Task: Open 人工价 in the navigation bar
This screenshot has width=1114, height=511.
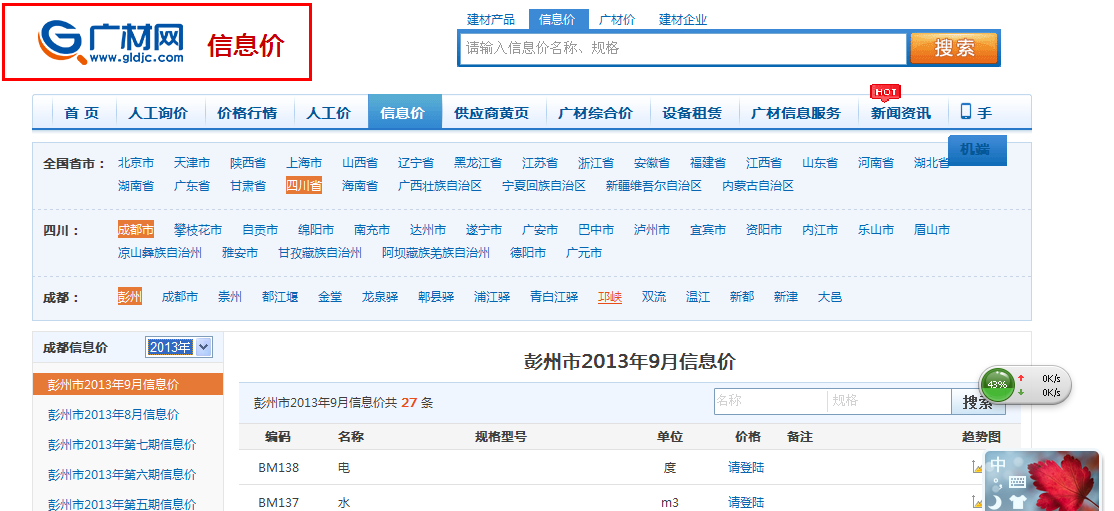Action: tap(328, 112)
